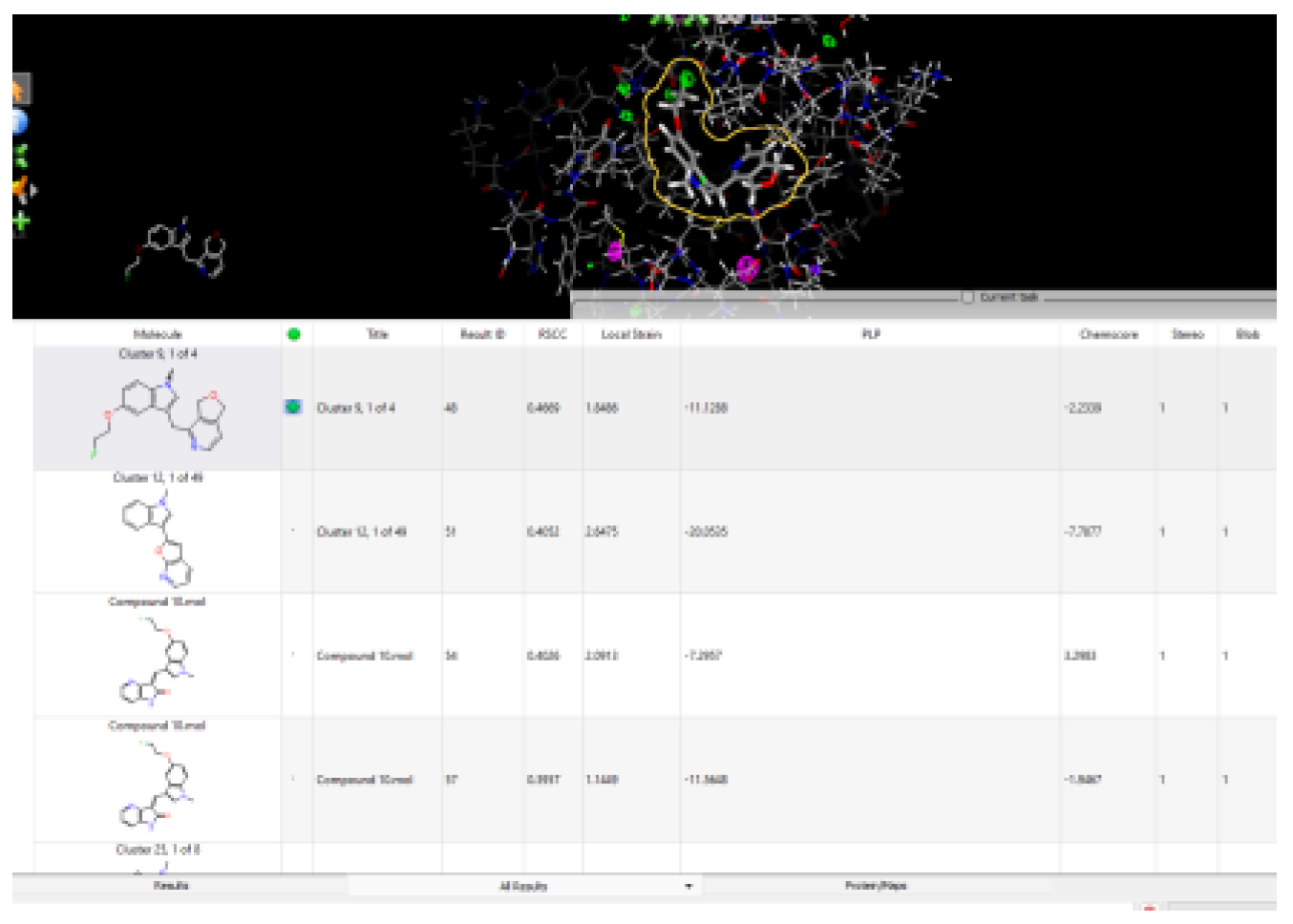Click the green dot column header icon
Screen dimensions: 1293x924
pyautogui.click(x=295, y=331)
